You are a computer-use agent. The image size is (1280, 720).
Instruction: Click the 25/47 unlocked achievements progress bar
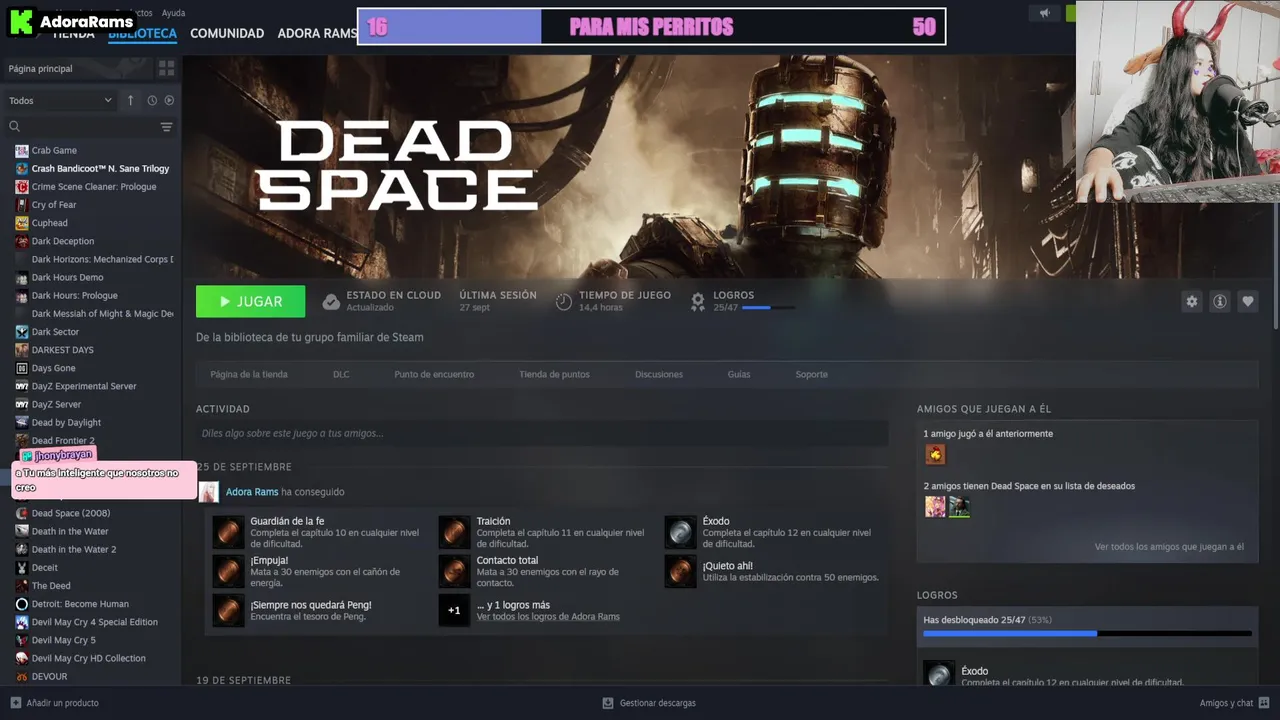1087,633
